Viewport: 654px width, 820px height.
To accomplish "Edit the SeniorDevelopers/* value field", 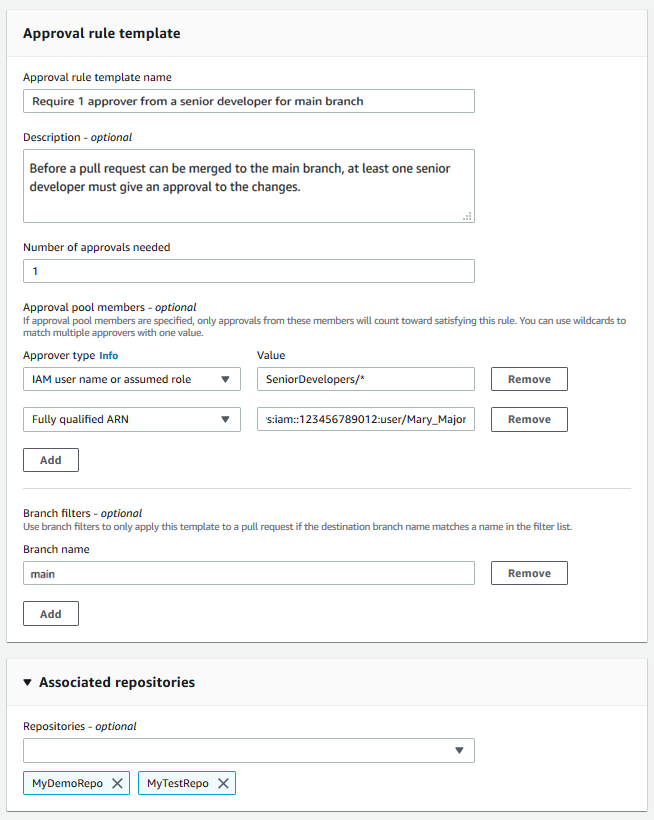I will [x=367, y=379].
